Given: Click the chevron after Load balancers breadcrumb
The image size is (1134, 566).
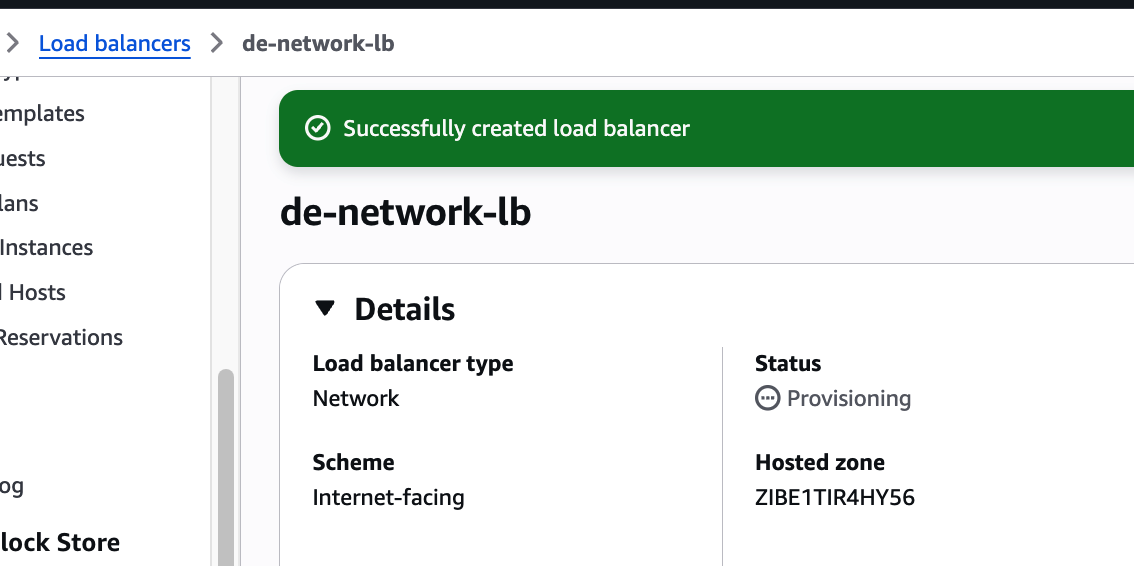Looking at the screenshot, I should coord(216,43).
